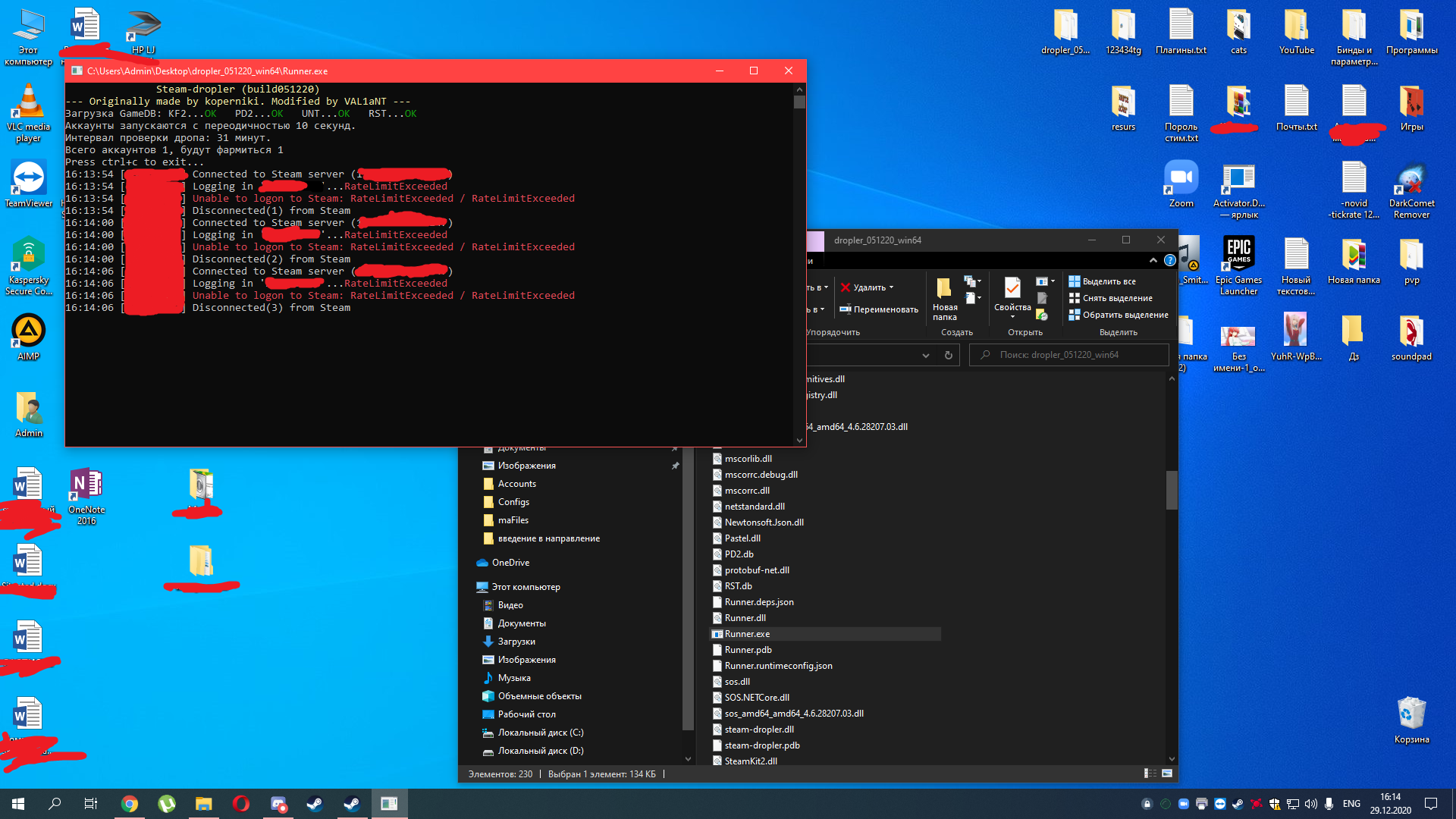This screenshot has width=1456, height=819.
Task: Select the Runner.exe file
Action: (825, 634)
